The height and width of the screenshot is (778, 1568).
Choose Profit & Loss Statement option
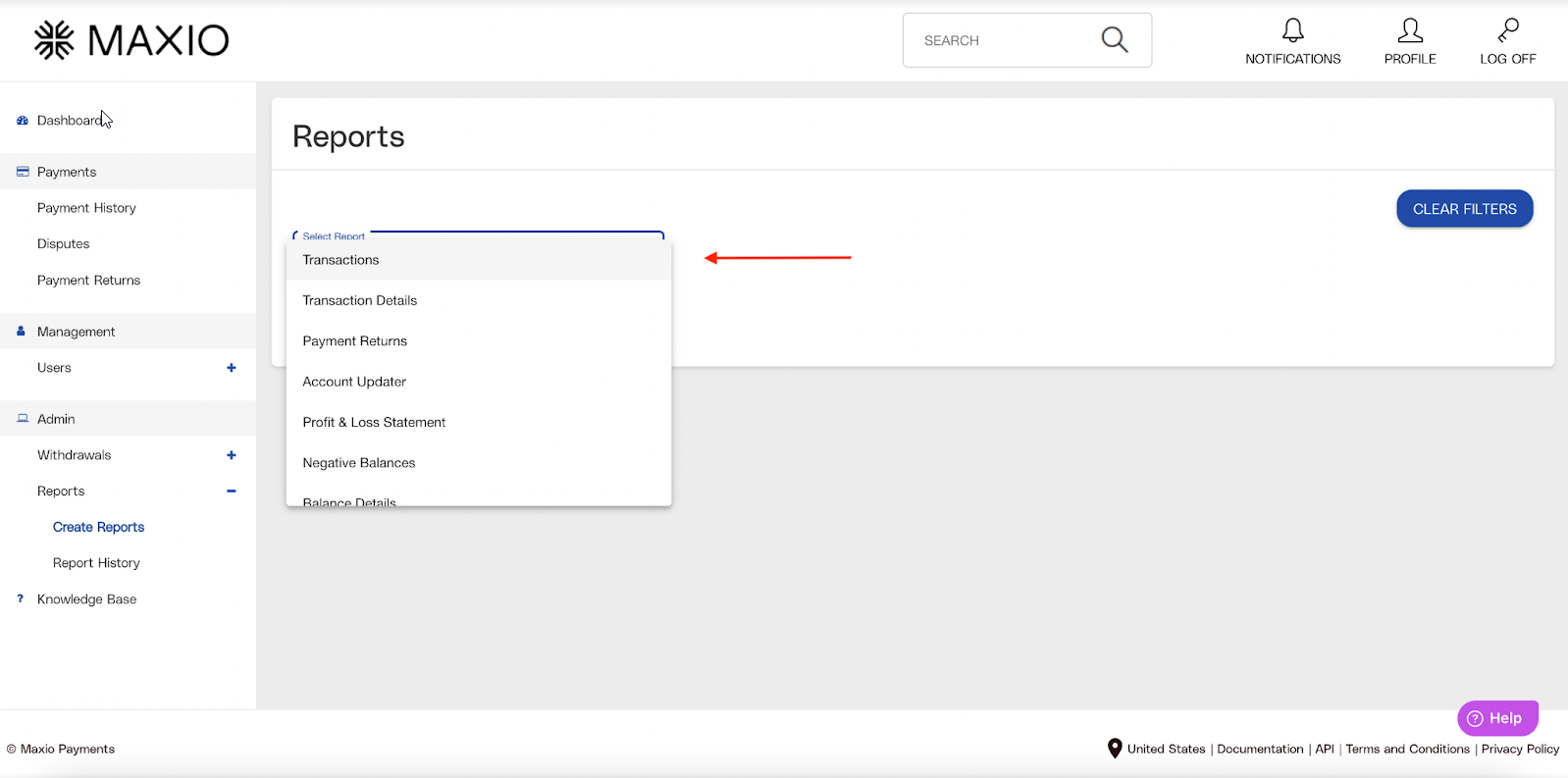374,423
